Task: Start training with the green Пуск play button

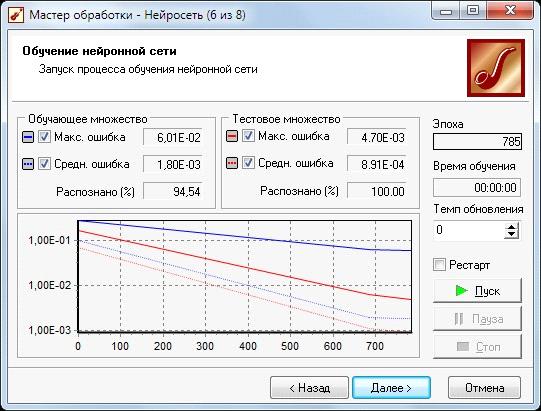Action: click(x=477, y=291)
